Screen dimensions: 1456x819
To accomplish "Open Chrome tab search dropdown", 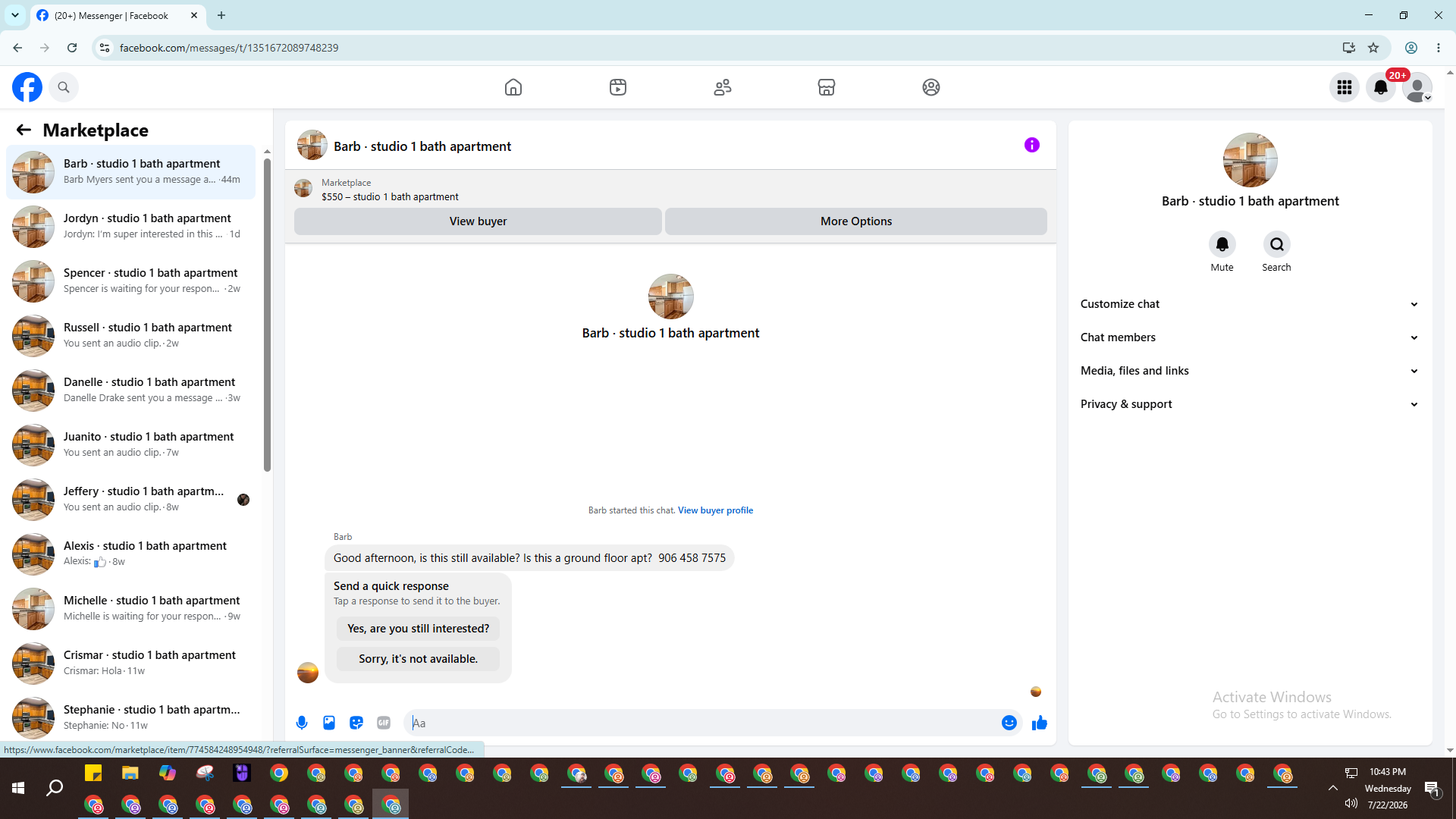I will pyautogui.click(x=15, y=15).
